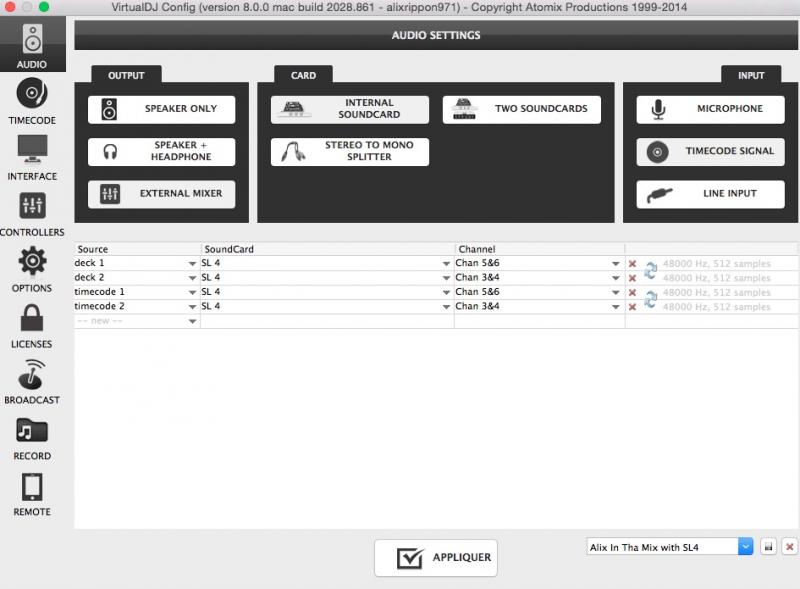Save the current audio config preset

coord(768,547)
